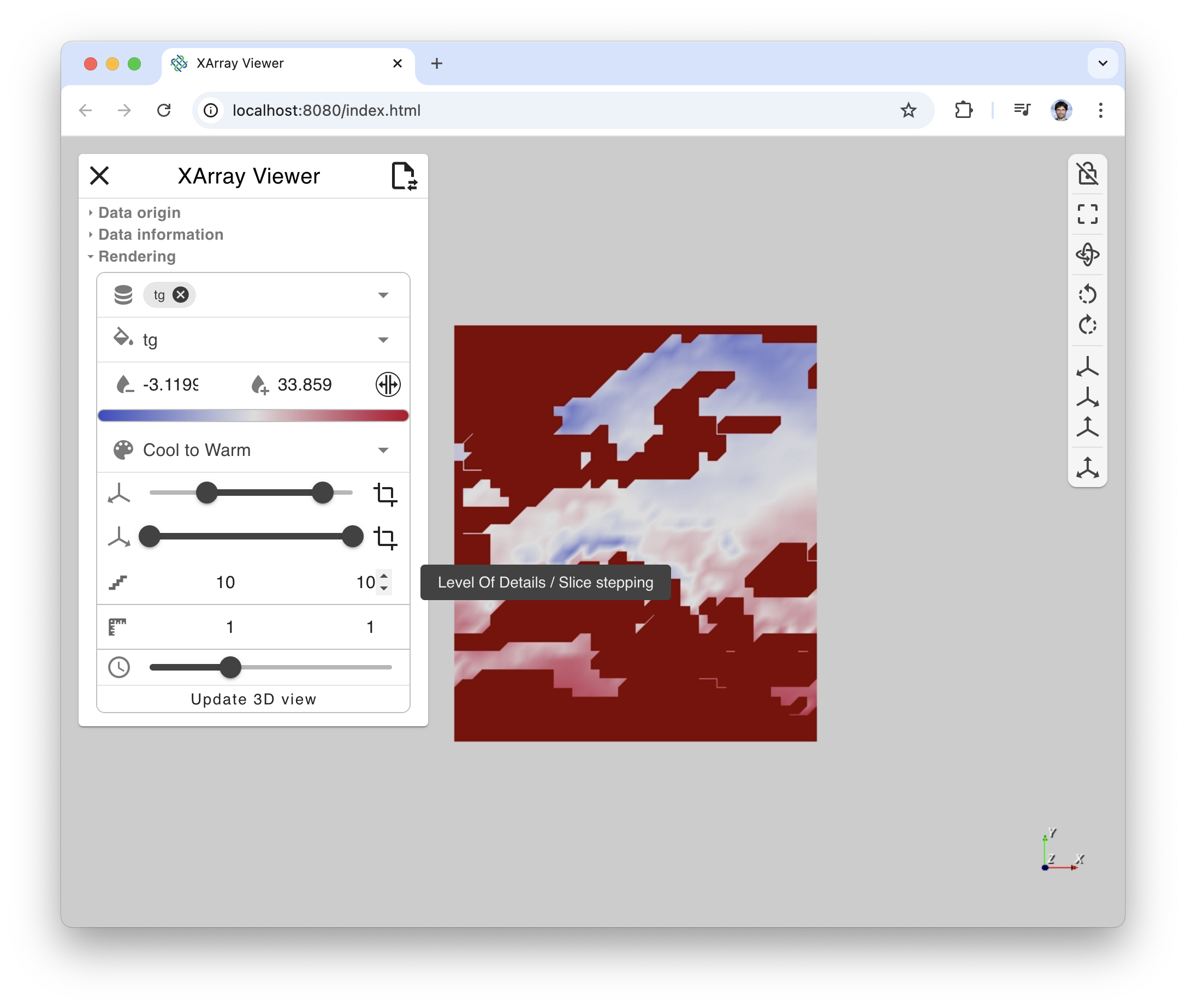Image resolution: width=1186 pixels, height=1008 pixels.
Task: Click the Update 3D view button
Action: (x=252, y=699)
